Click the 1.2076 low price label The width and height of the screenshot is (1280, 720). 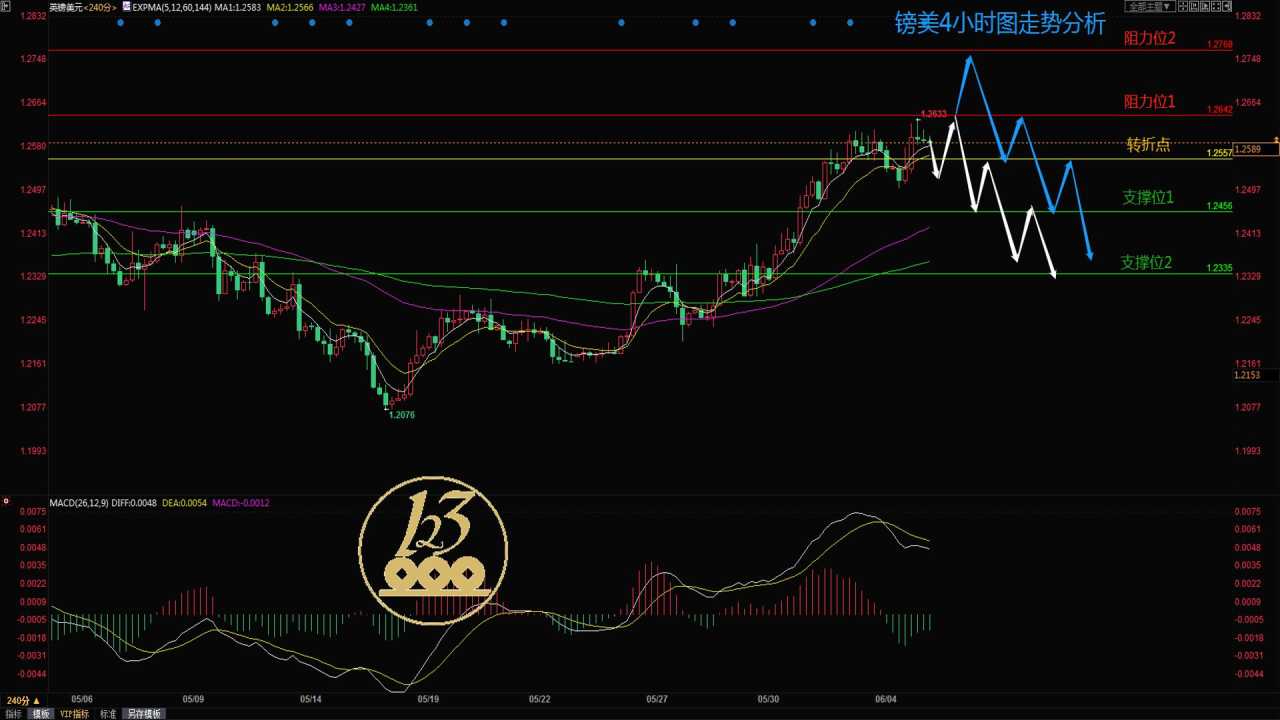pyautogui.click(x=402, y=415)
